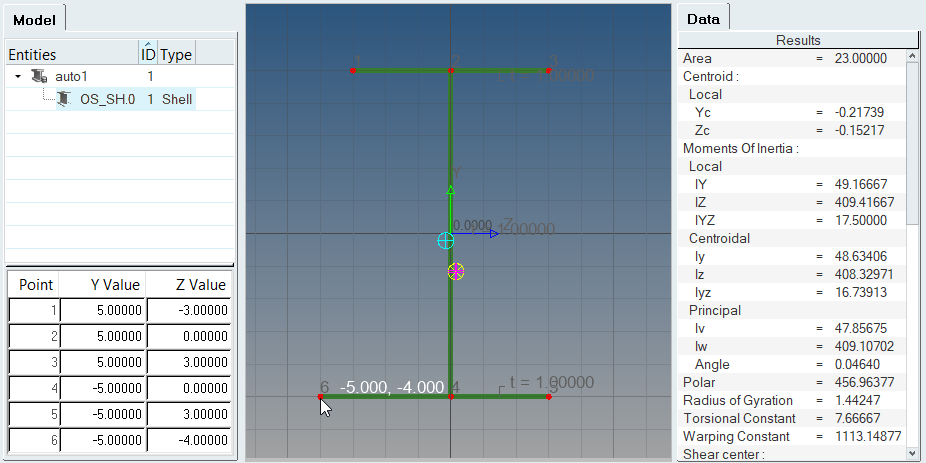Click the Entities column header
This screenshot has height=463, width=926.
[x=70, y=54]
